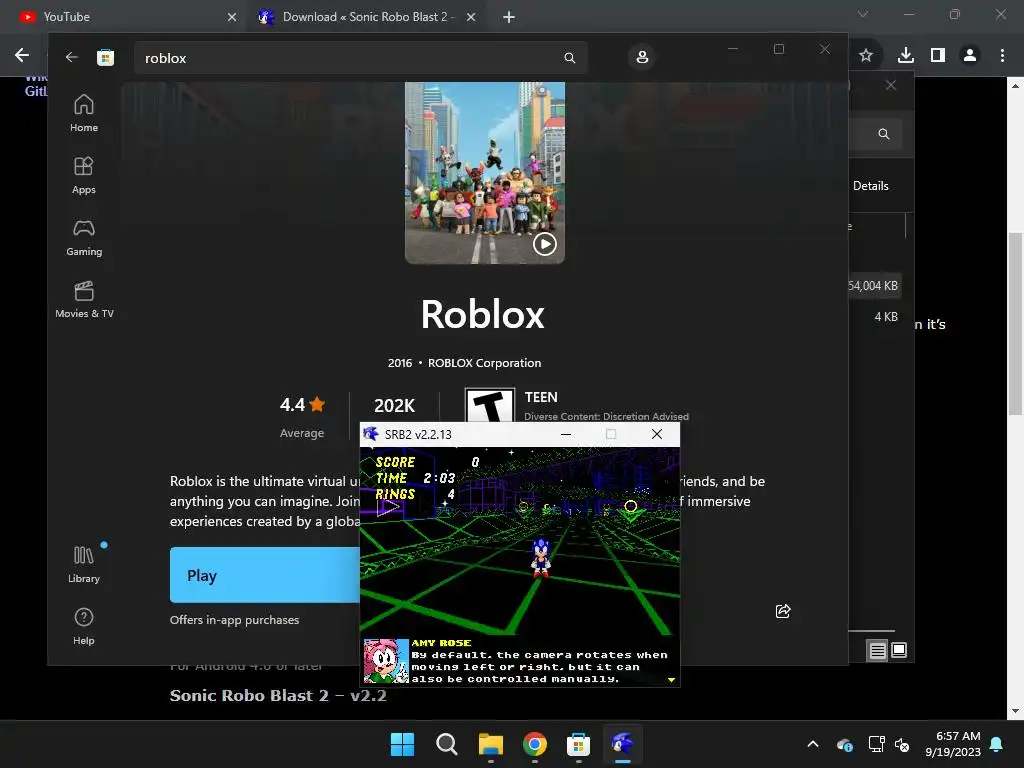The image size is (1024, 768).
Task: Click the browser page vertical scrollbar
Action: (1016, 323)
